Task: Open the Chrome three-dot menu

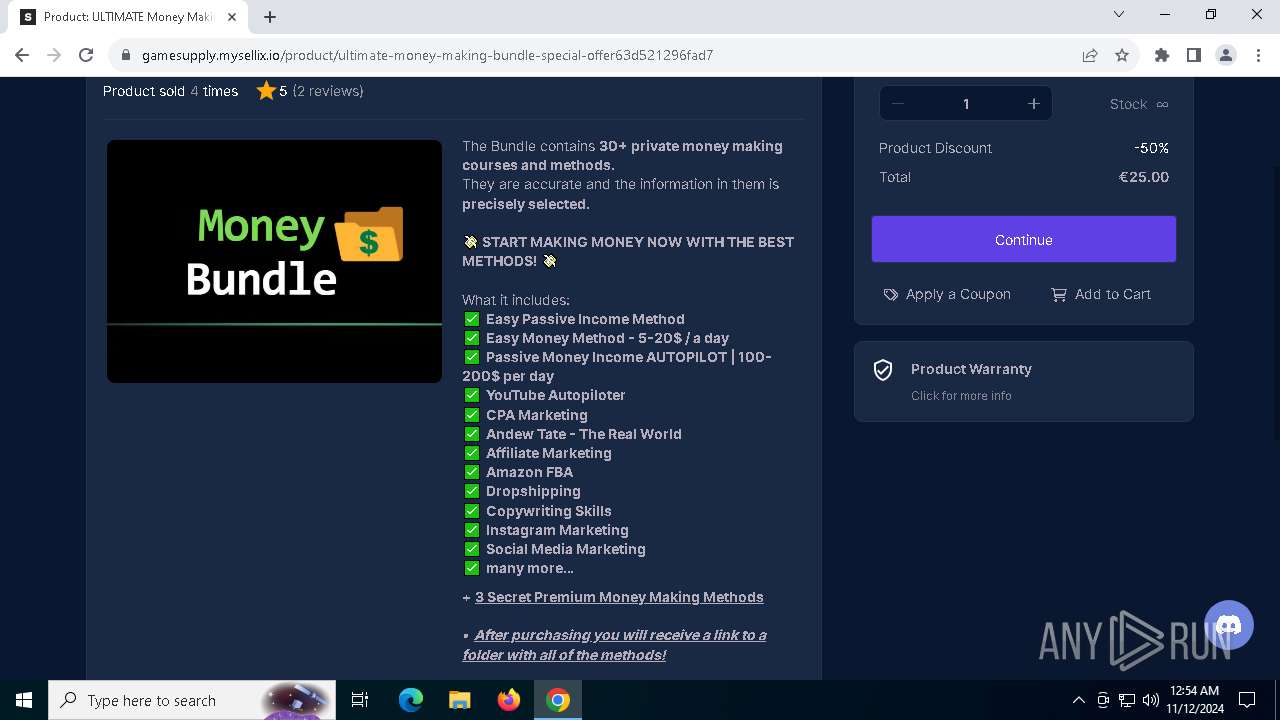Action: (x=1258, y=55)
